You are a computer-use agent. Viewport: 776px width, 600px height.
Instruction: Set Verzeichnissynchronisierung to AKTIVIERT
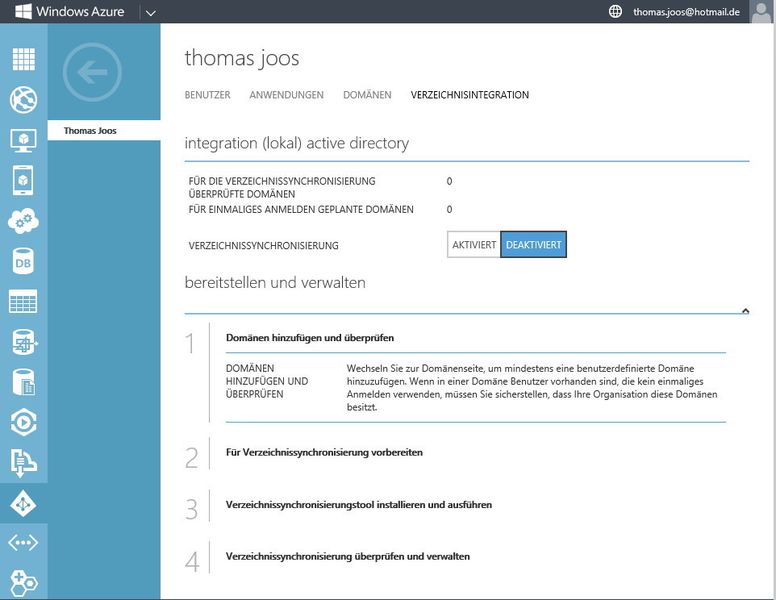coord(474,245)
